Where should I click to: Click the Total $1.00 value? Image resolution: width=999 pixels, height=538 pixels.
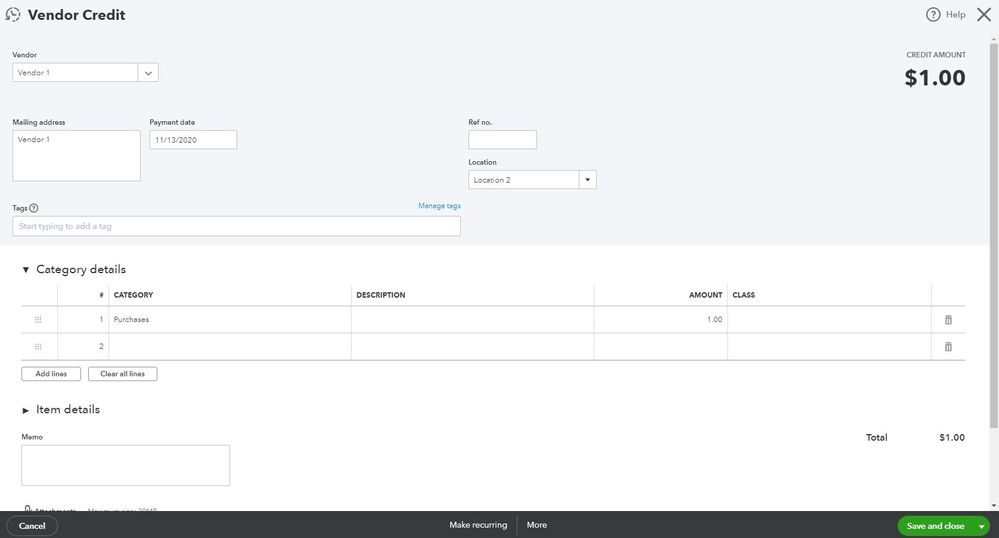[952, 438]
